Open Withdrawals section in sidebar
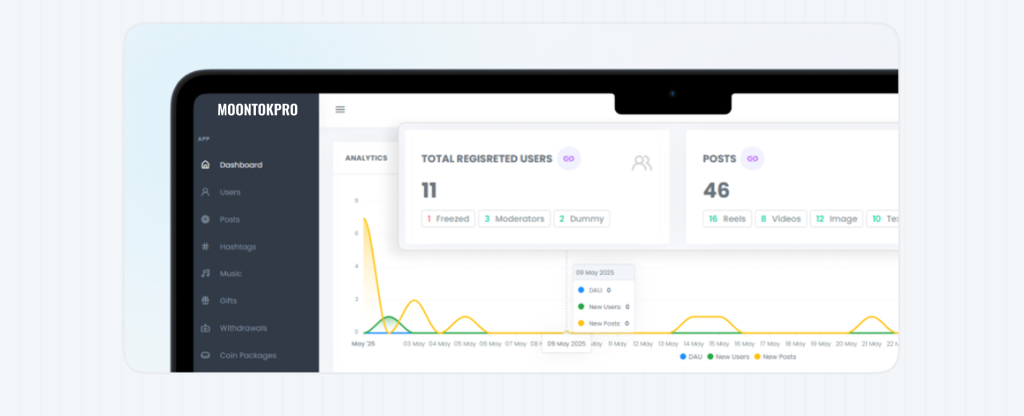1024x416 pixels. click(243, 328)
